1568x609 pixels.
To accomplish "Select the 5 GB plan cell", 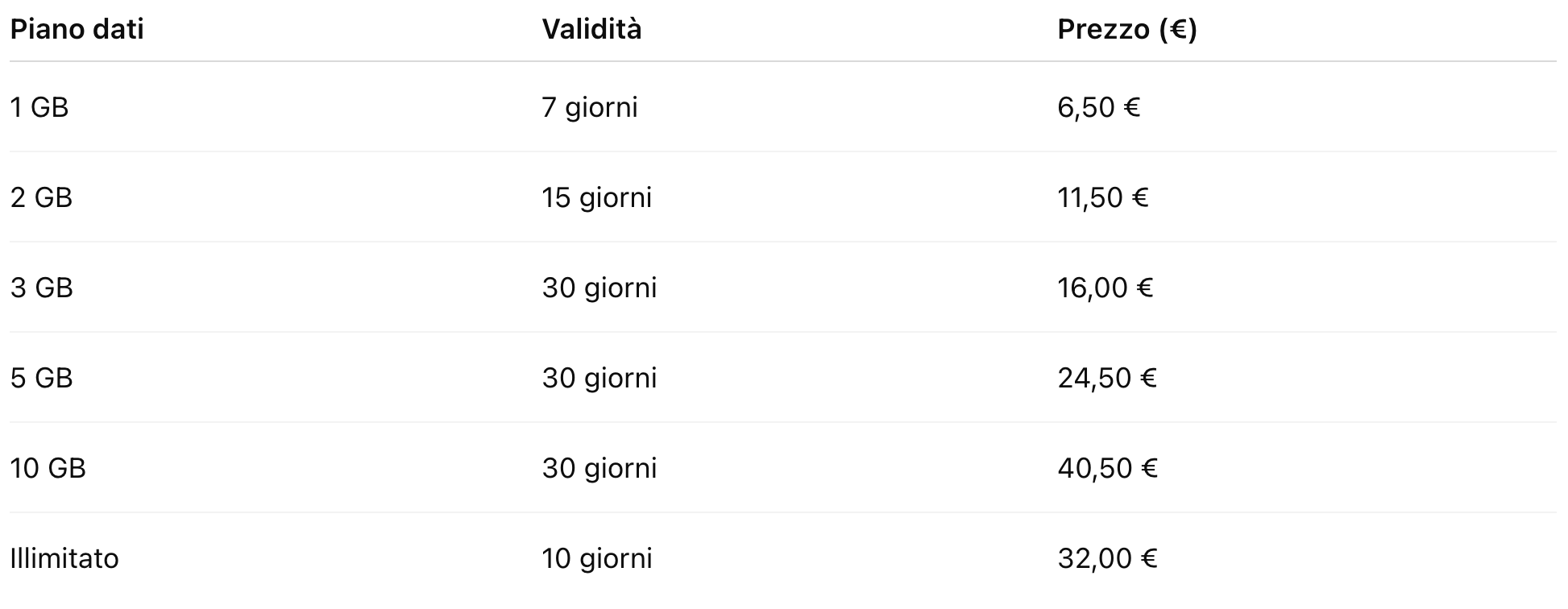I will tap(41, 378).
